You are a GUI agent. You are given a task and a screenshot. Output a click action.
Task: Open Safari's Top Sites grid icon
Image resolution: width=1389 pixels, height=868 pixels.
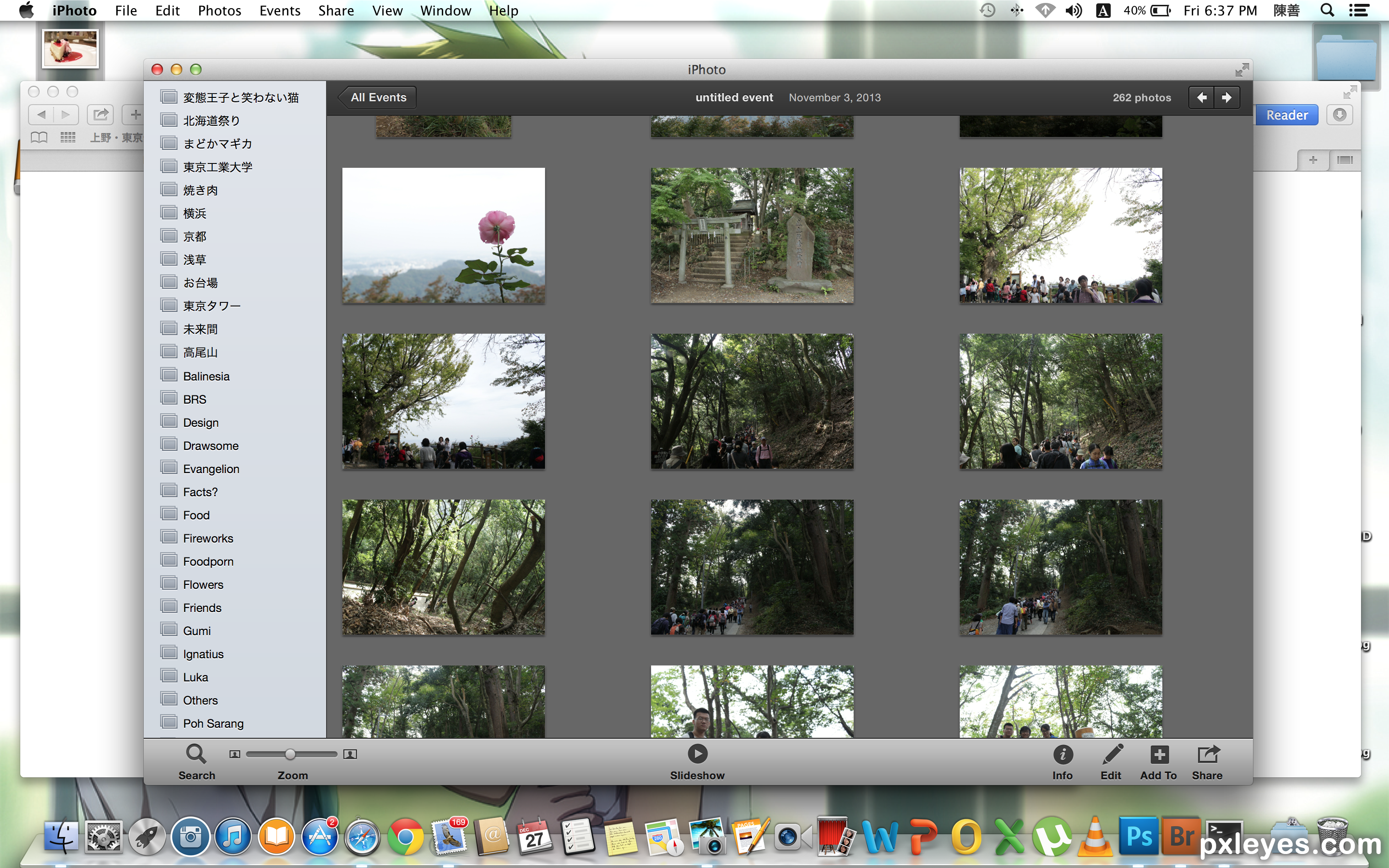pyautogui.click(x=68, y=137)
